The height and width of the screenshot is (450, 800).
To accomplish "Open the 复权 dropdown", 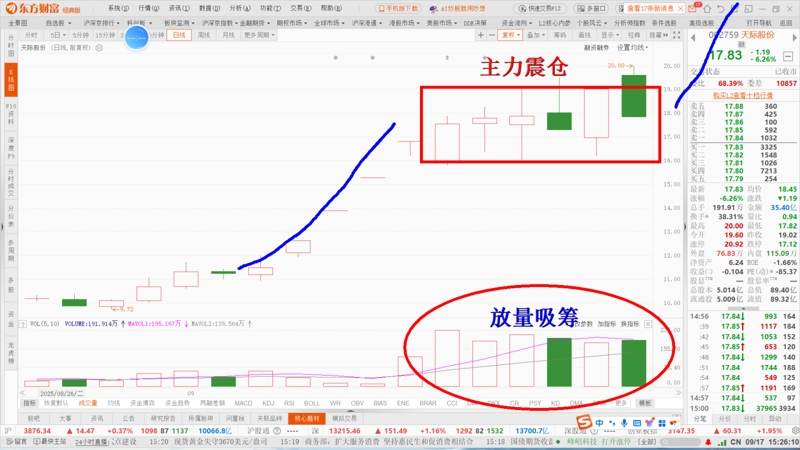I will (x=510, y=35).
